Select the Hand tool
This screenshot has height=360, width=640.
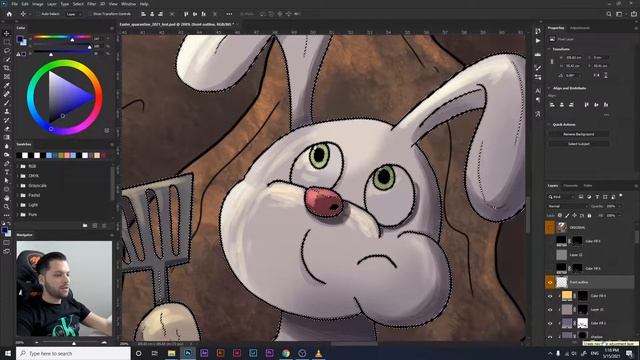[7, 198]
